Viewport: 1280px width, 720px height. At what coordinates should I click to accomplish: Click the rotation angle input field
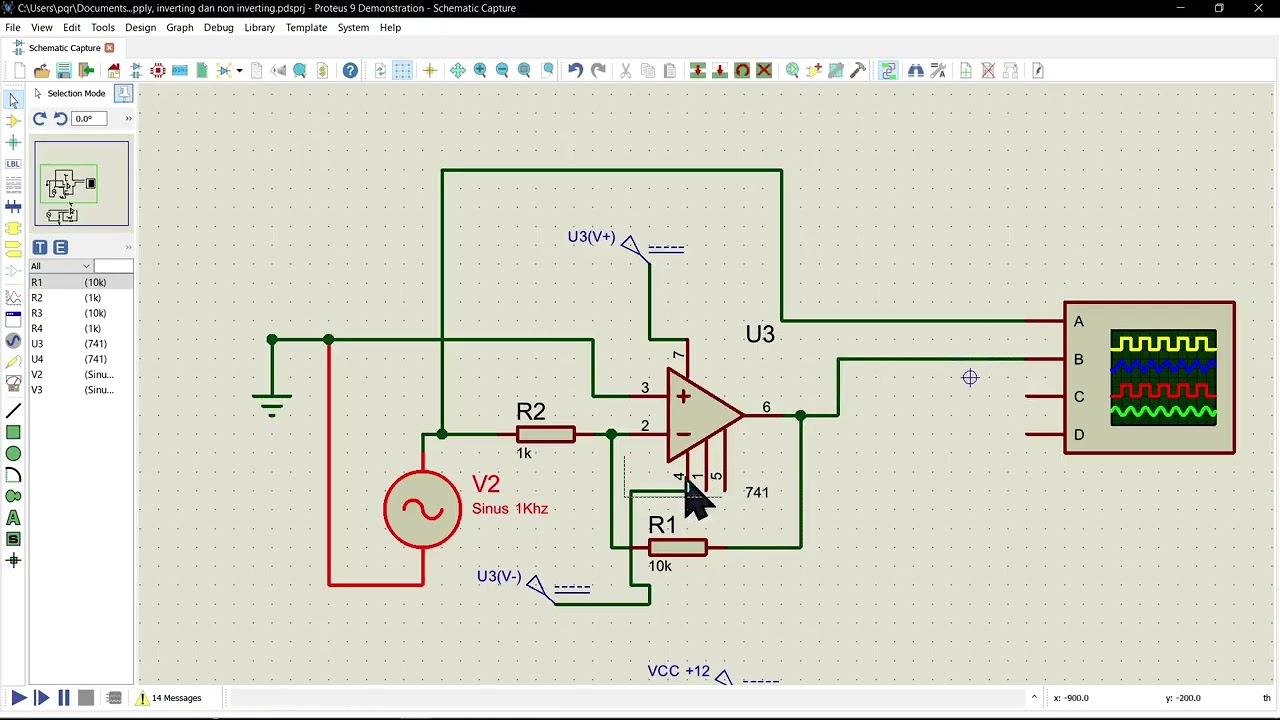(x=89, y=119)
